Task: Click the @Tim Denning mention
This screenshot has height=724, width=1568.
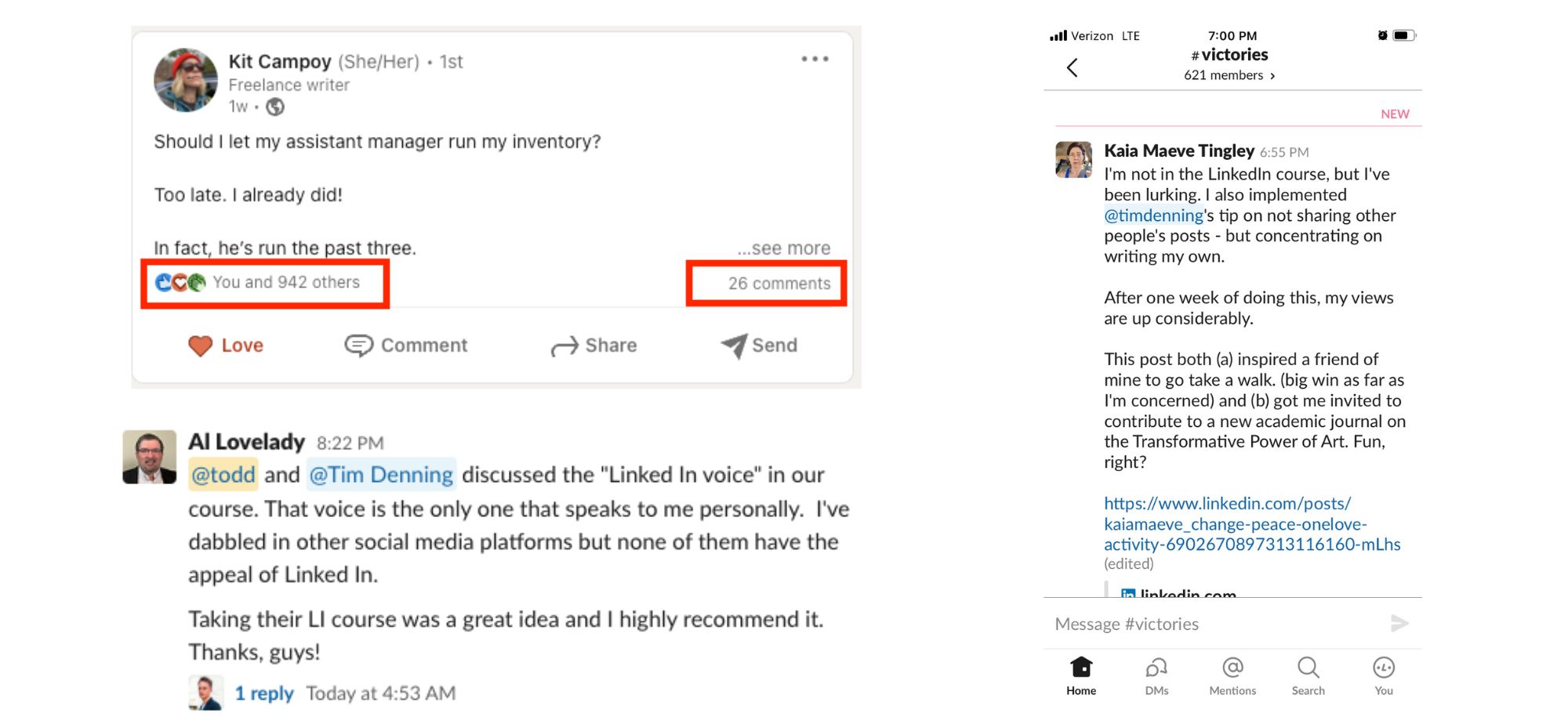Action: (x=381, y=475)
